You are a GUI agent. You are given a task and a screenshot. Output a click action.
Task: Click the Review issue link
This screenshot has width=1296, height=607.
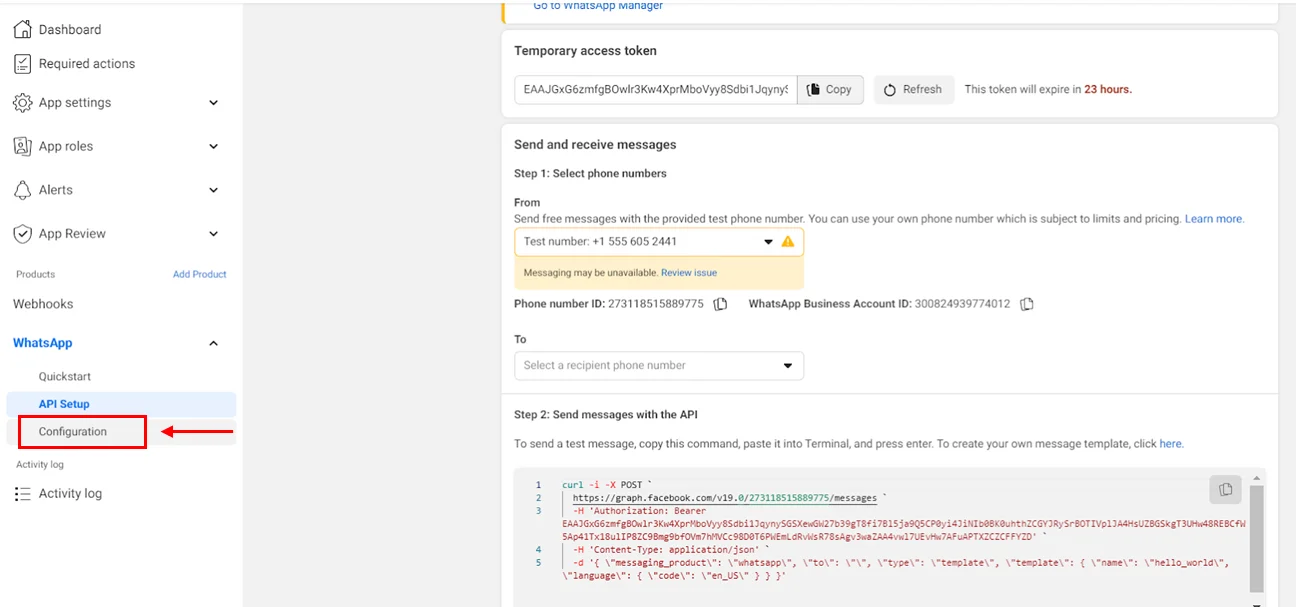click(689, 272)
